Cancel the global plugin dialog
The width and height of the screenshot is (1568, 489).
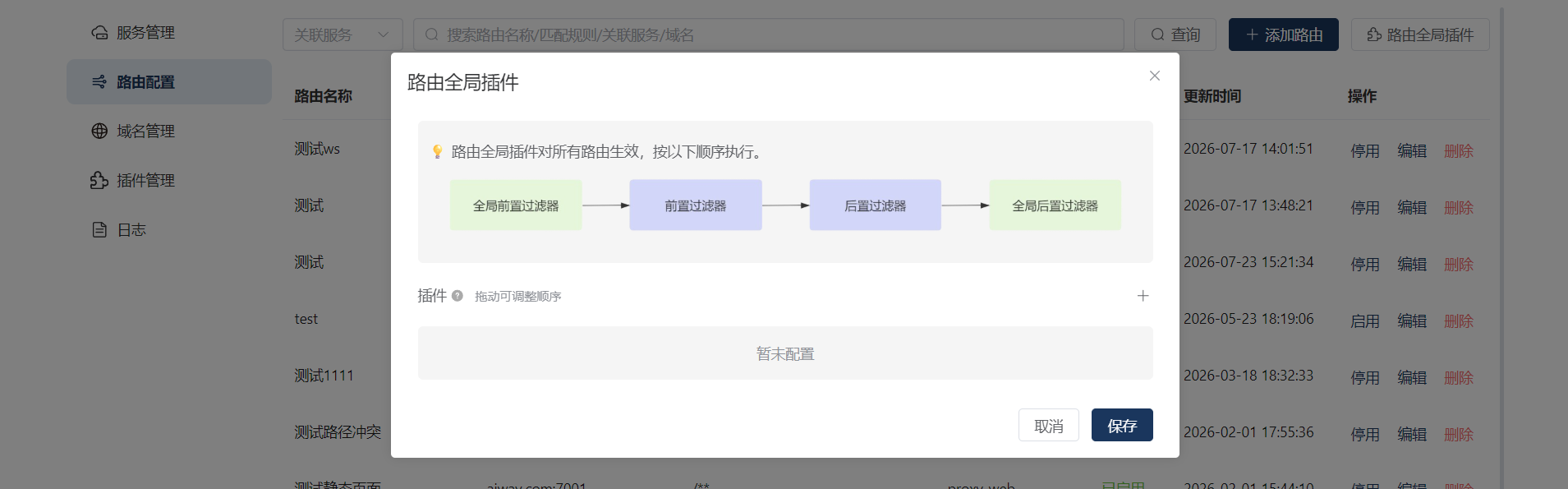1049,425
